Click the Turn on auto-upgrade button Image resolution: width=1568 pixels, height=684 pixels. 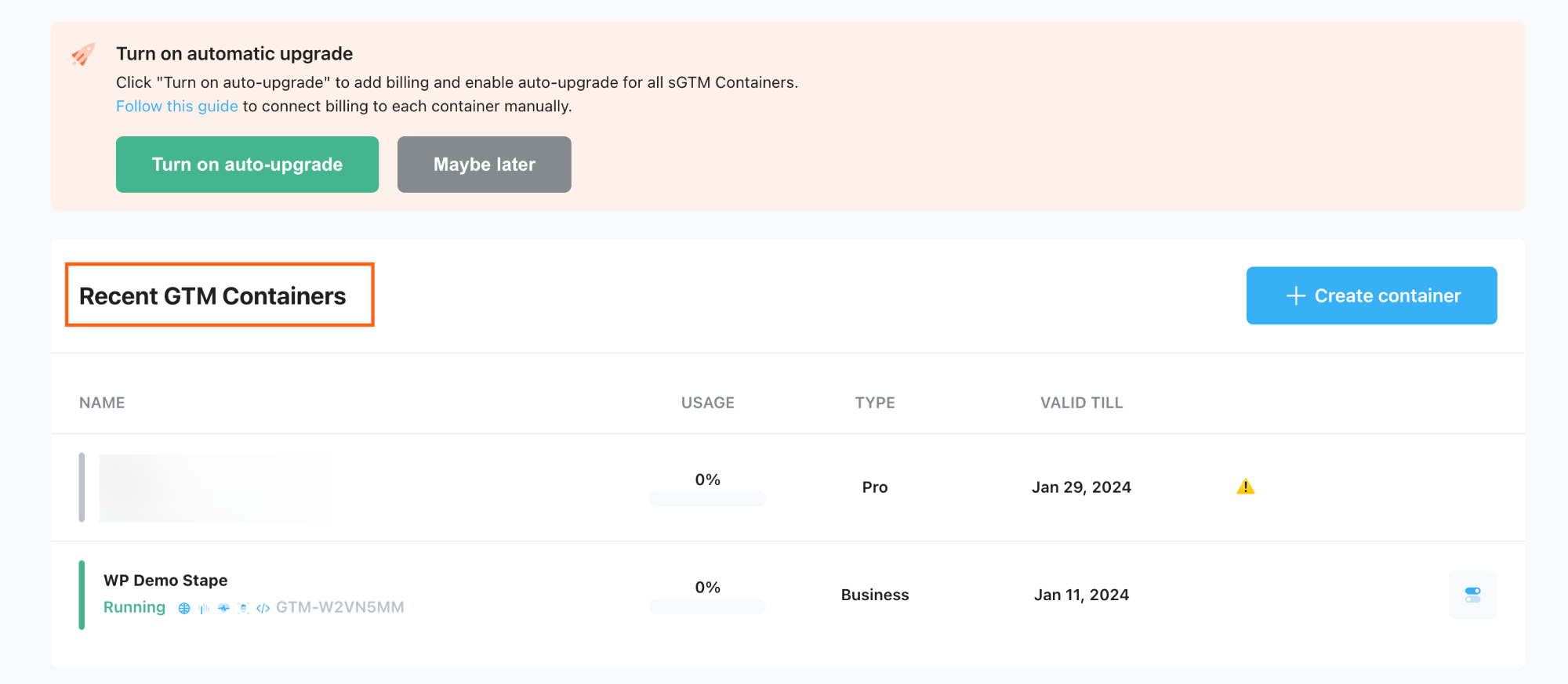(247, 165)
